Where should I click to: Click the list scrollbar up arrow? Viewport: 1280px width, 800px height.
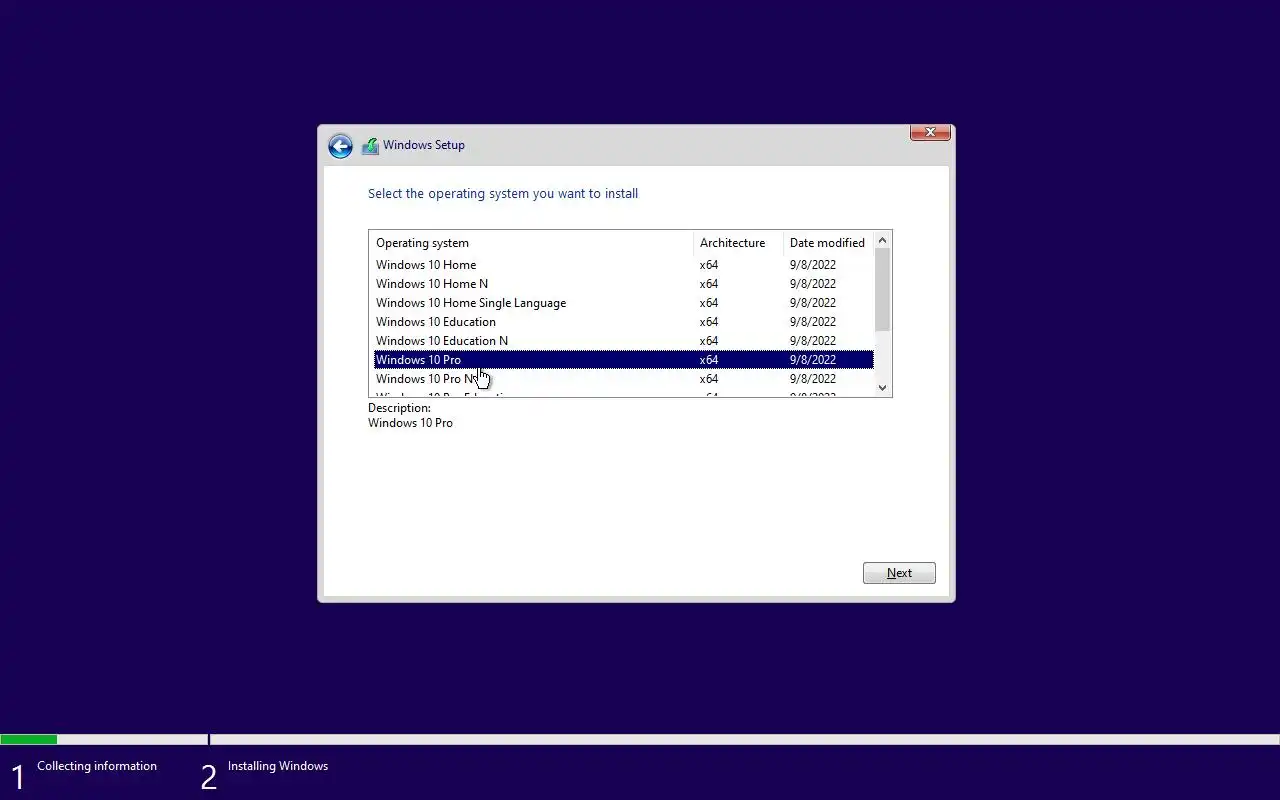882,240
